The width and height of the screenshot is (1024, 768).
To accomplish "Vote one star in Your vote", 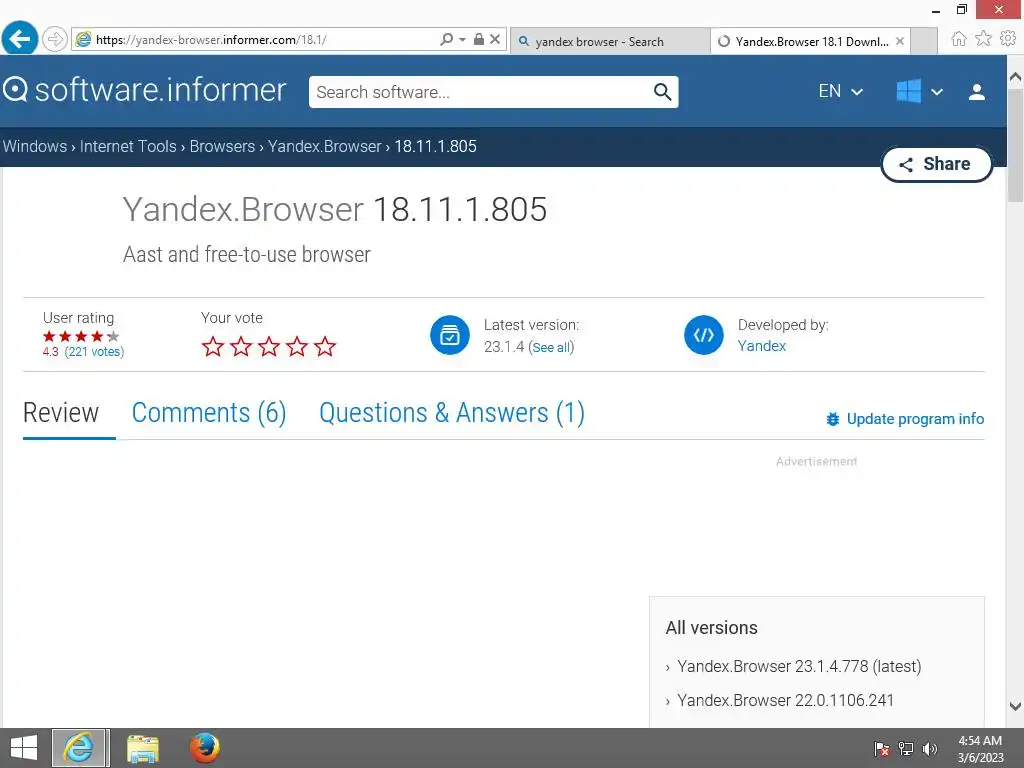I will pyautogui.click(x=213, y=346).
